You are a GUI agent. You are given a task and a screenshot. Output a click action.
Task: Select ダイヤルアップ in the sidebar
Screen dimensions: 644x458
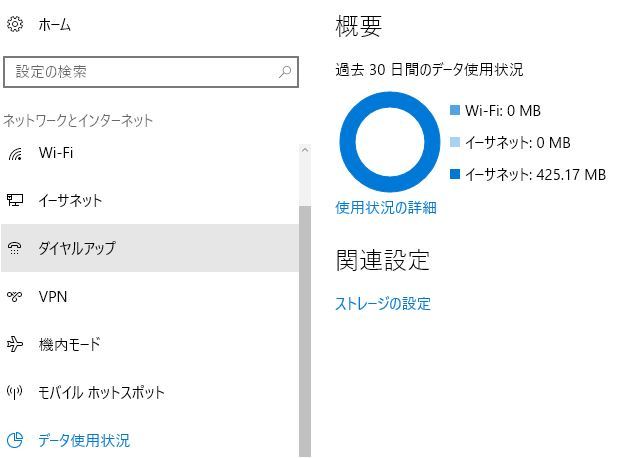point(77,249)
